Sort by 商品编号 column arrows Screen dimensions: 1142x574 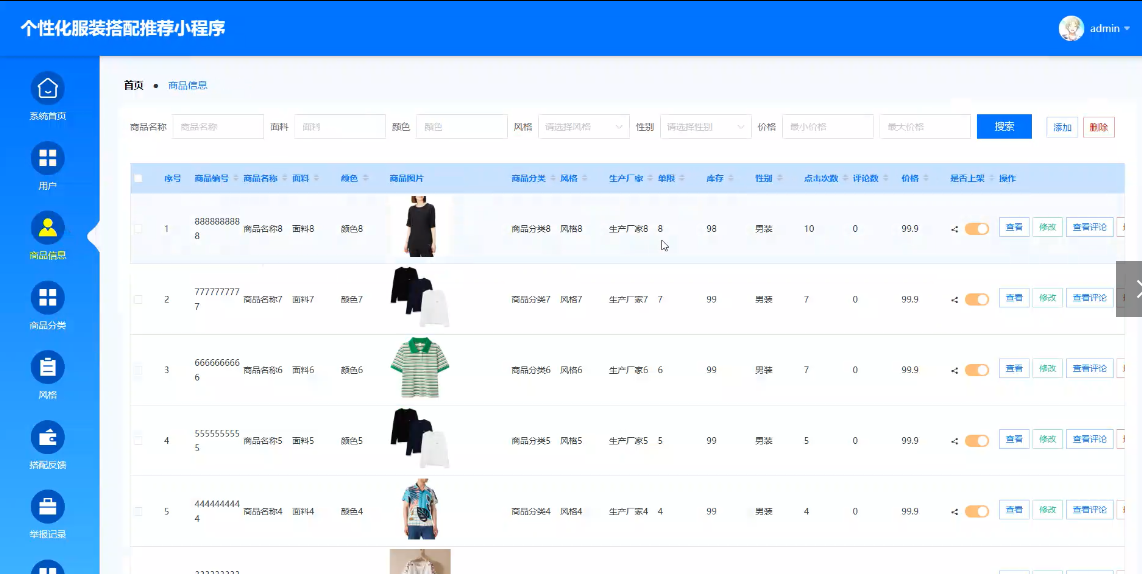point(235,178)
